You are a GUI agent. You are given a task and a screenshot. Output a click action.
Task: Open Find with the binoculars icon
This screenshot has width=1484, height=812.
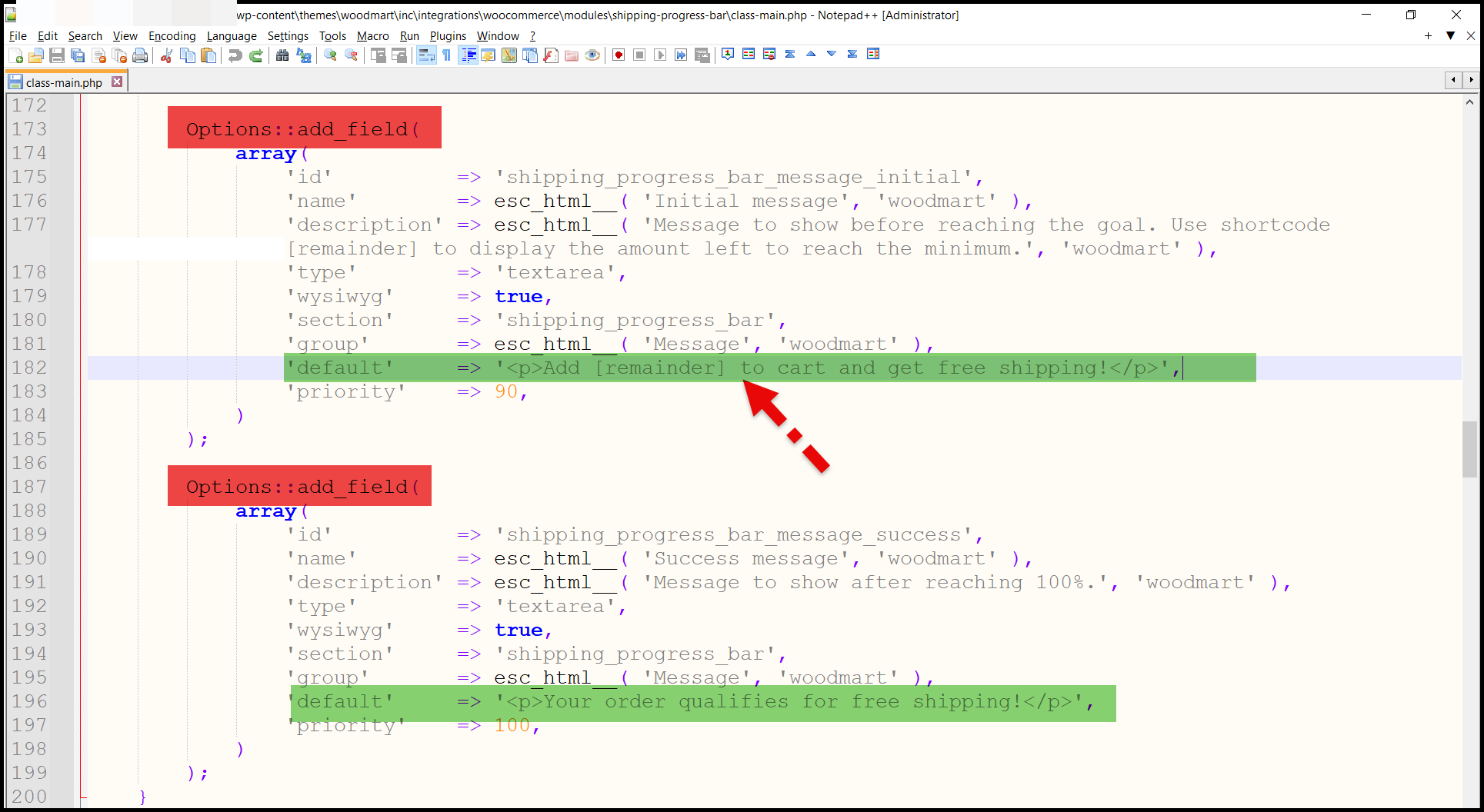pyautogui.click(x=282, y=55)
